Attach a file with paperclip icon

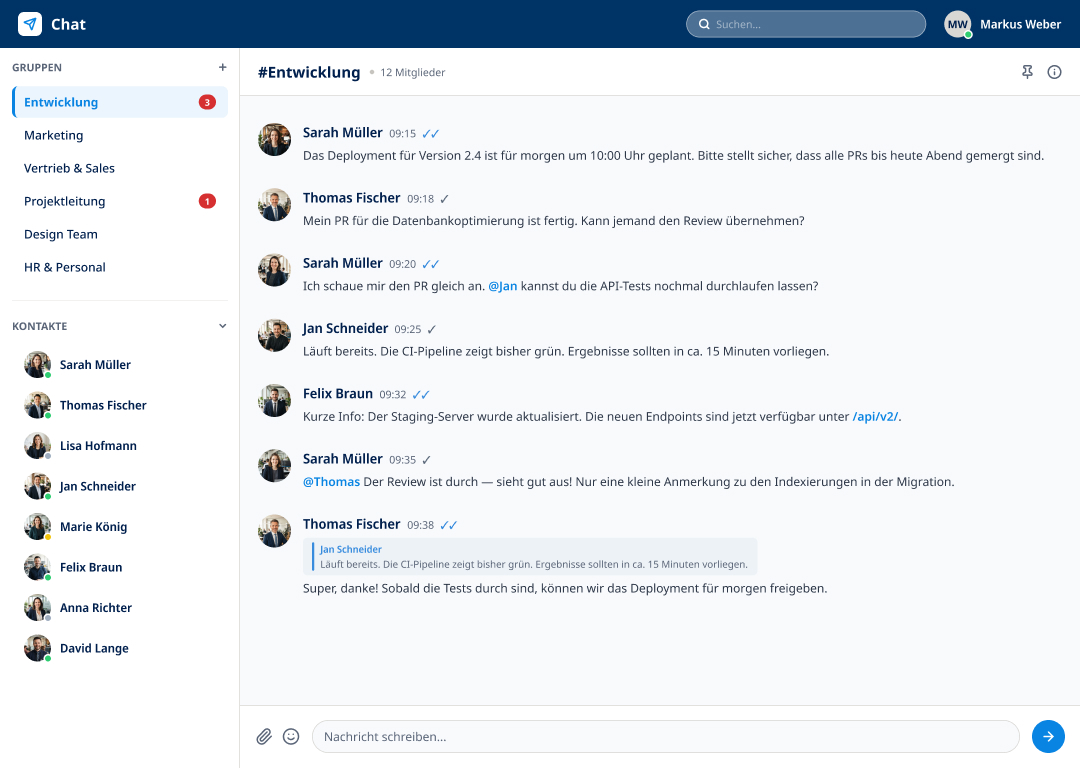264,736
